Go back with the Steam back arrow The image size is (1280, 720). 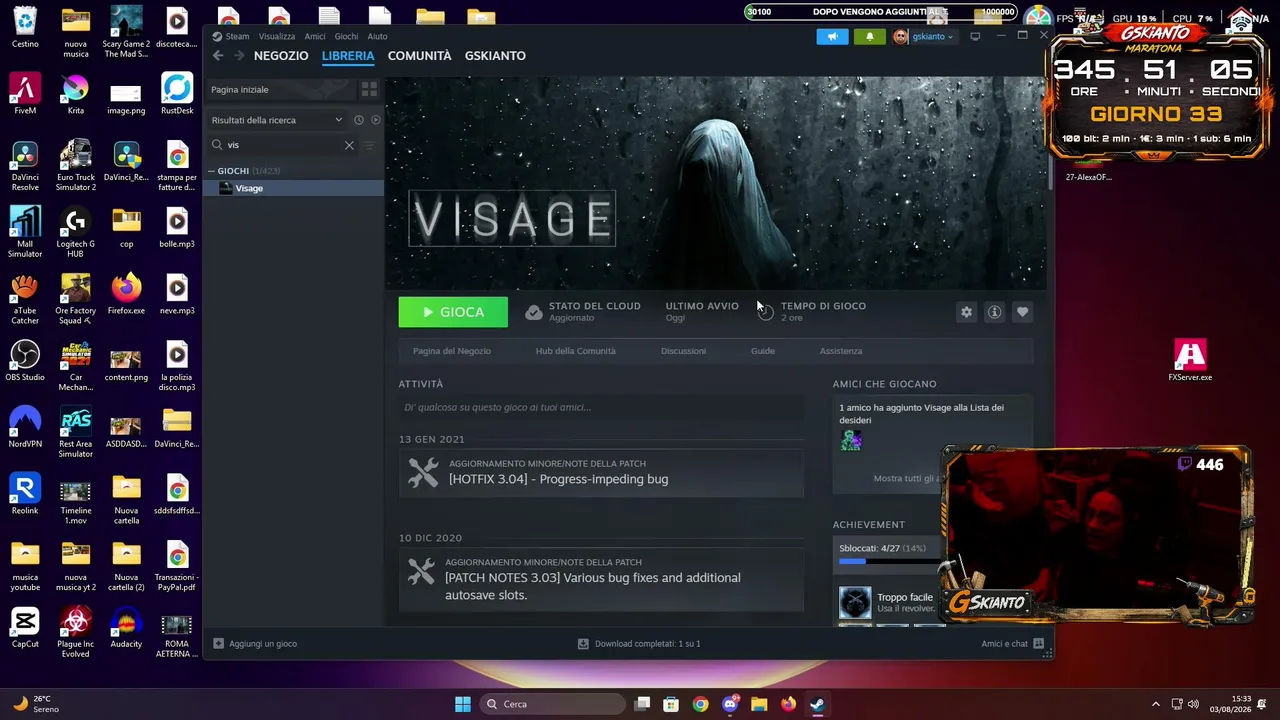218,56
